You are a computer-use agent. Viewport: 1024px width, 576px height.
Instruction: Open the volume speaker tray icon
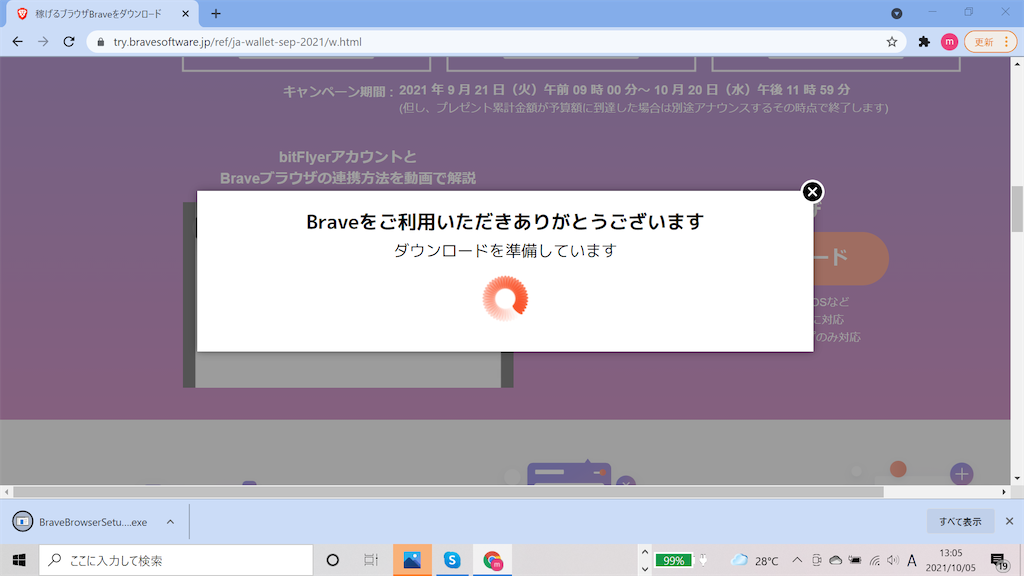click(893, 560)
